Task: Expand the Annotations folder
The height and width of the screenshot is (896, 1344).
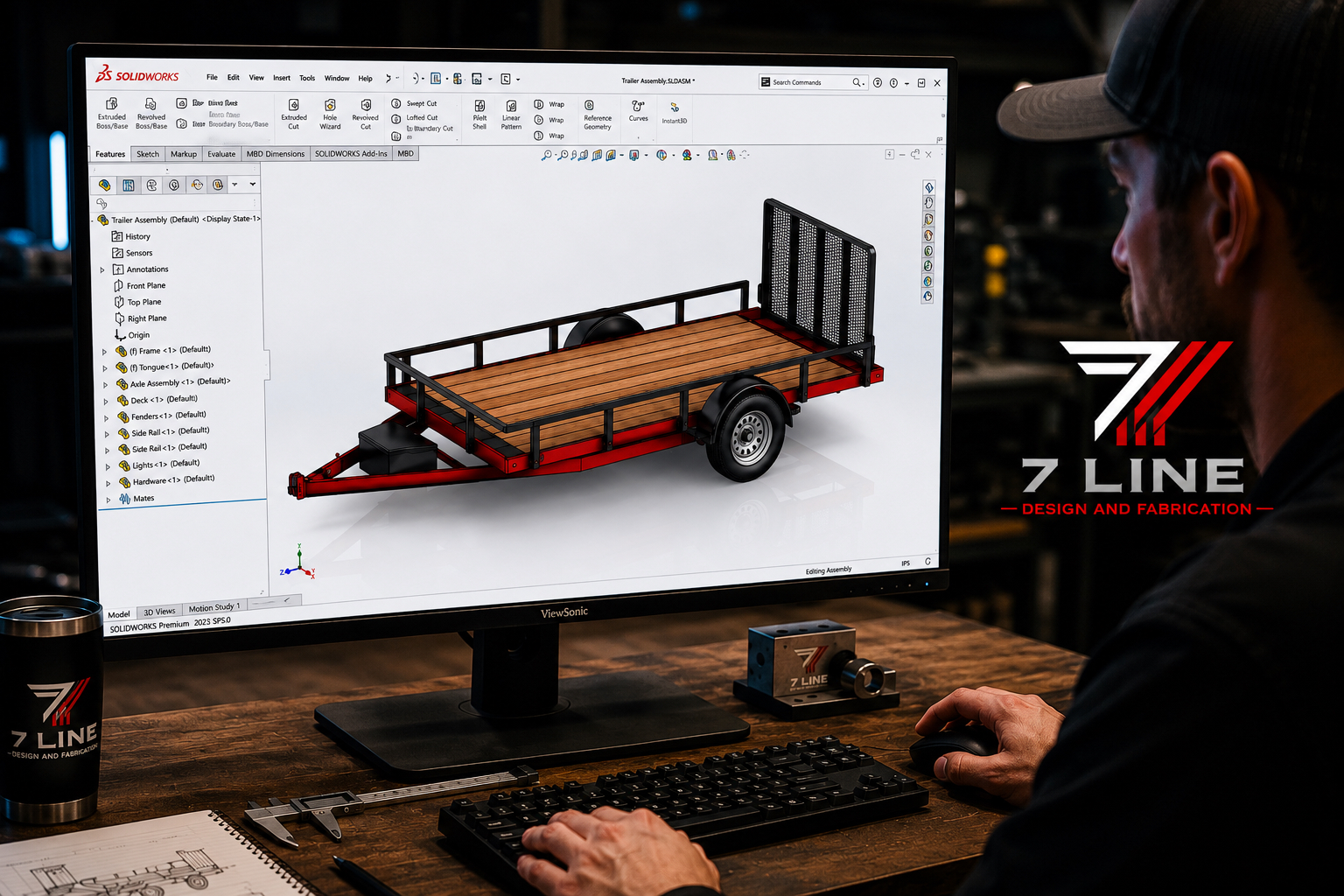Action: point(102,270)
